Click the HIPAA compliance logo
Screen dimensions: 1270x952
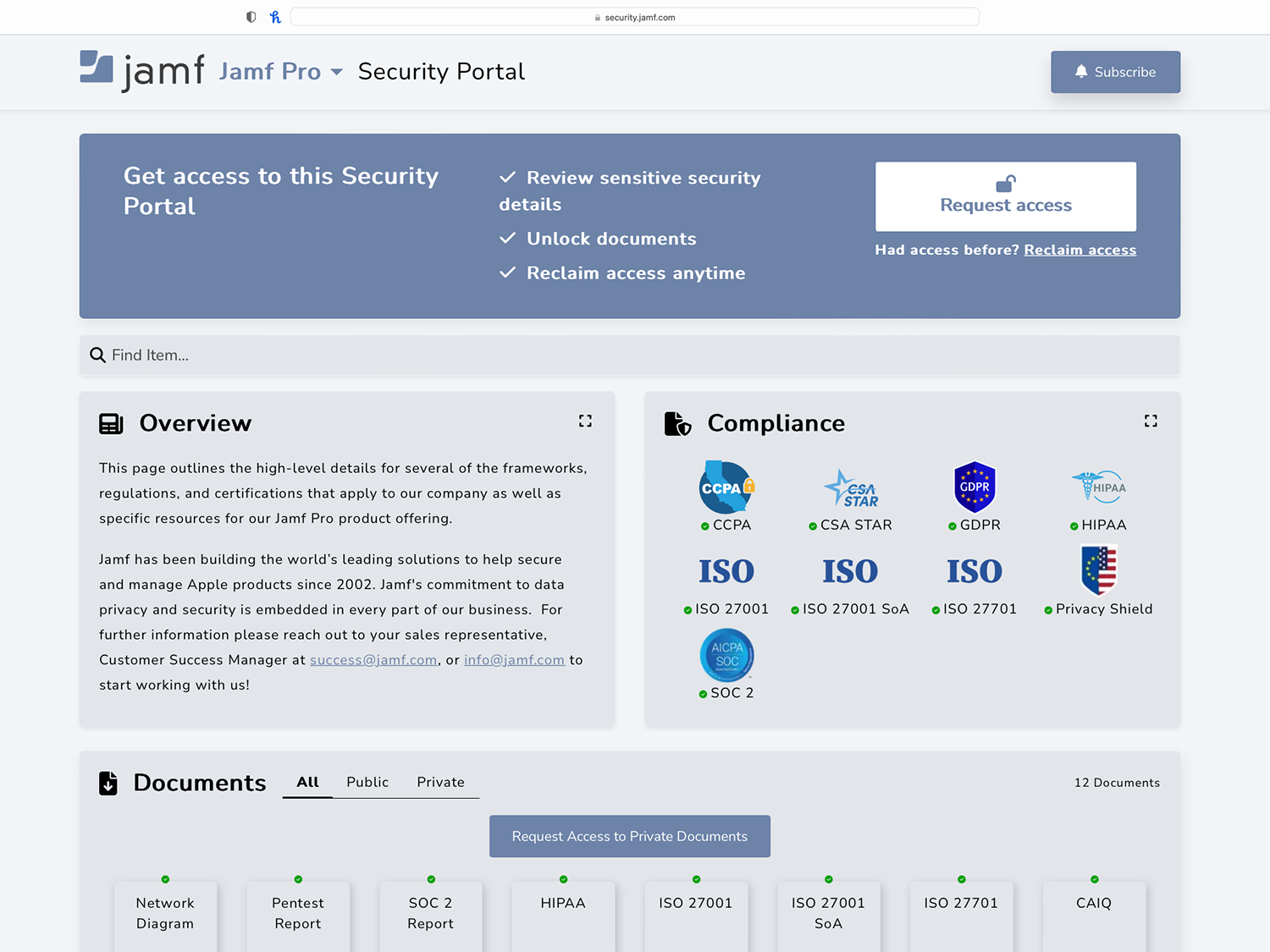pyautogui.click(x=1098, y=487)
